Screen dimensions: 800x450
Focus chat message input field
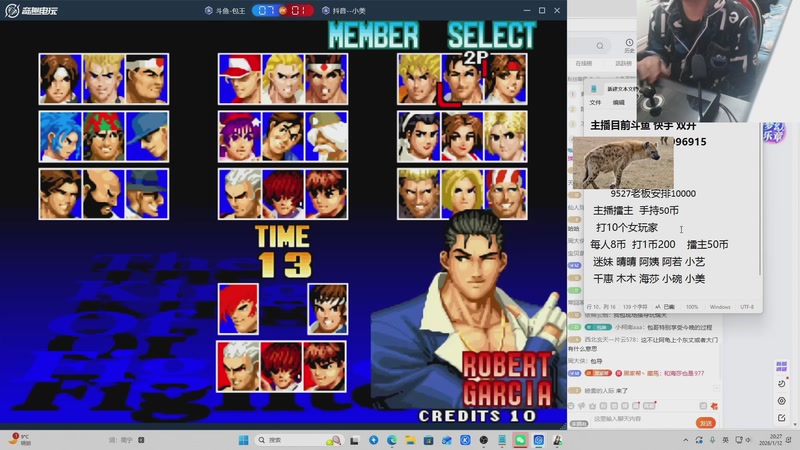click(x=642, y=419)
